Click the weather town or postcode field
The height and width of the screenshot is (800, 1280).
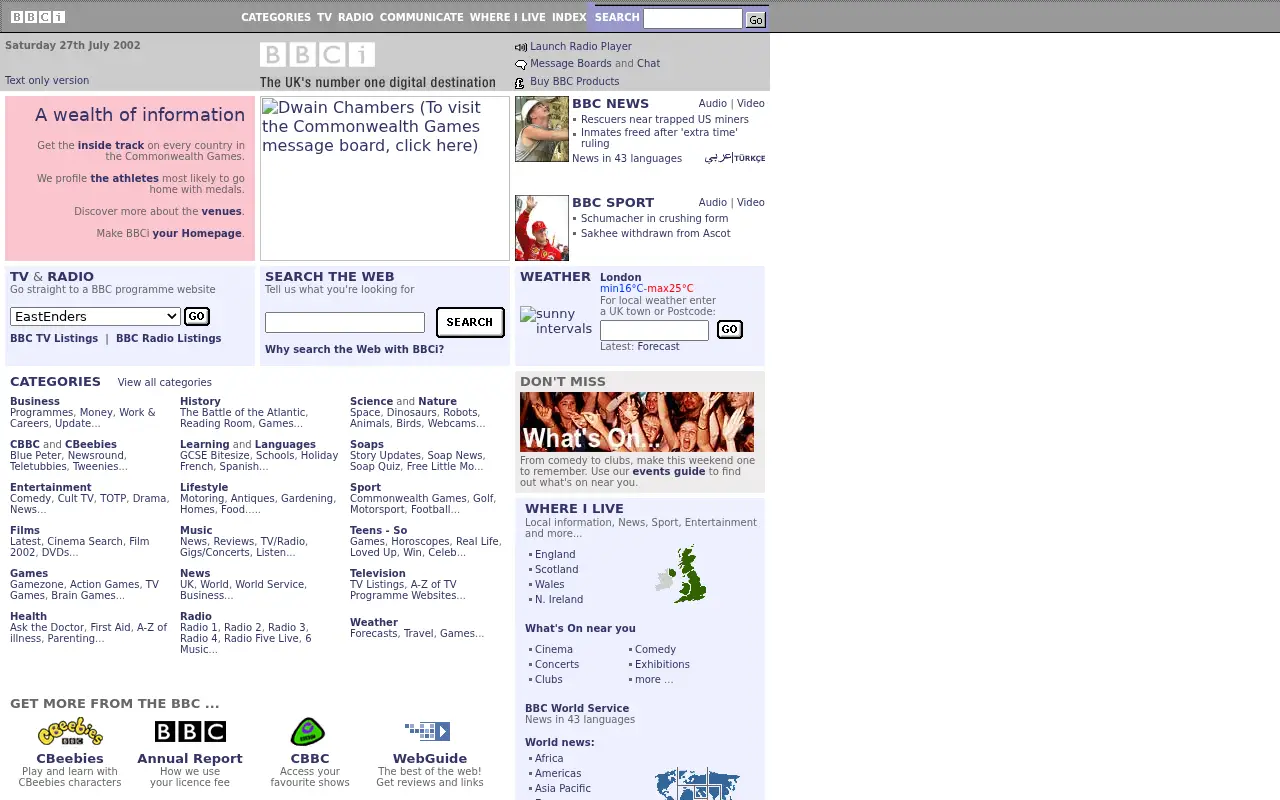coord(654,330)
